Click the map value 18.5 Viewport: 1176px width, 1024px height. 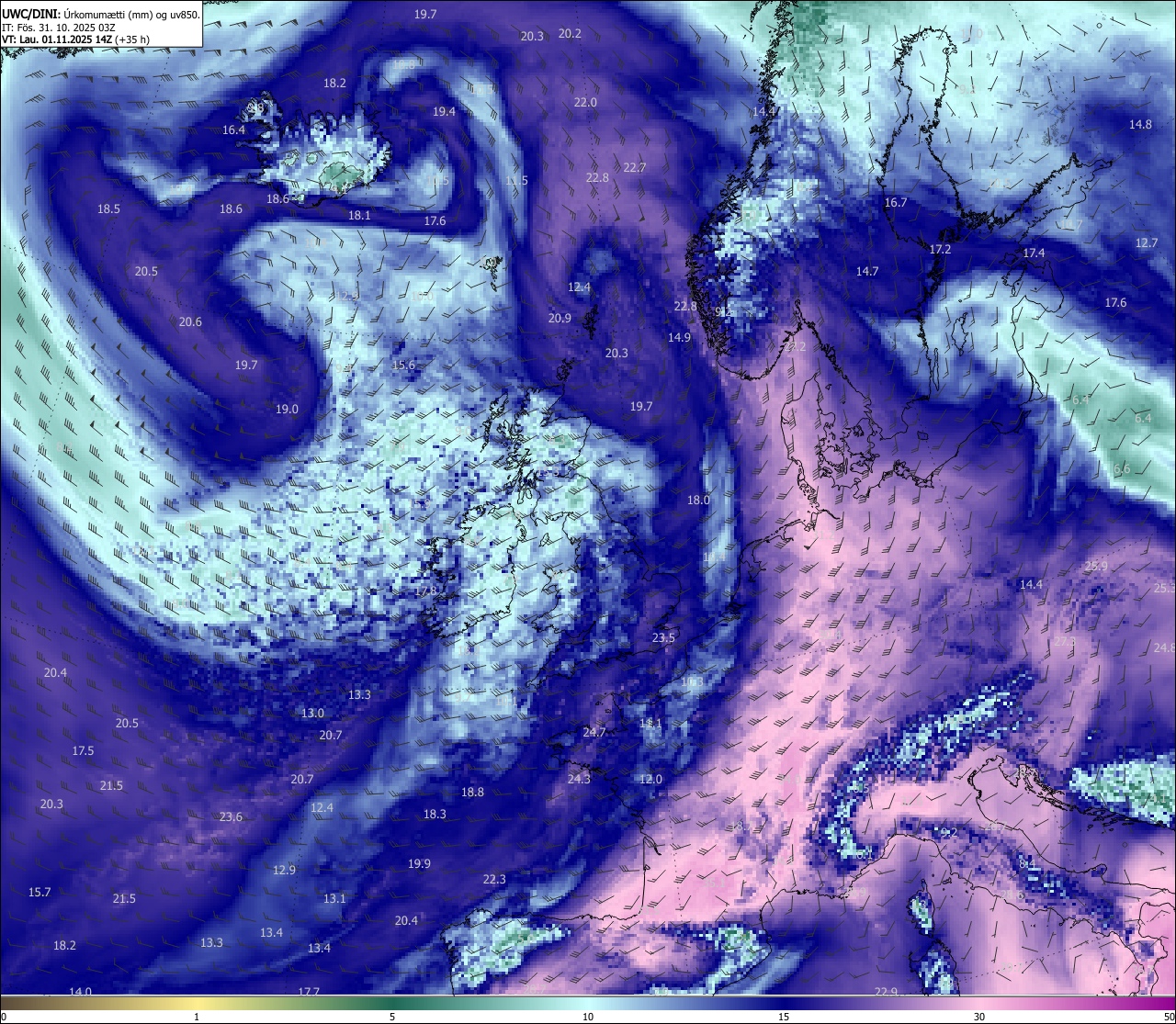[108, 208]
